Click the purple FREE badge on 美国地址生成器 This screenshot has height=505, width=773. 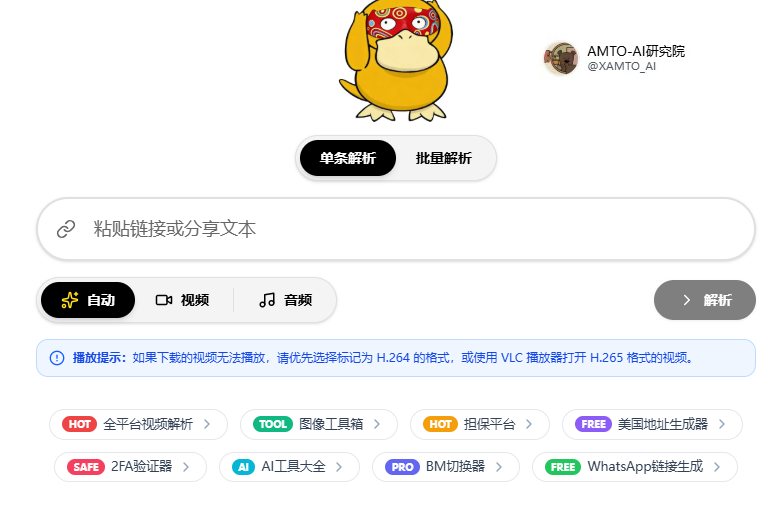tap(594, 424)
